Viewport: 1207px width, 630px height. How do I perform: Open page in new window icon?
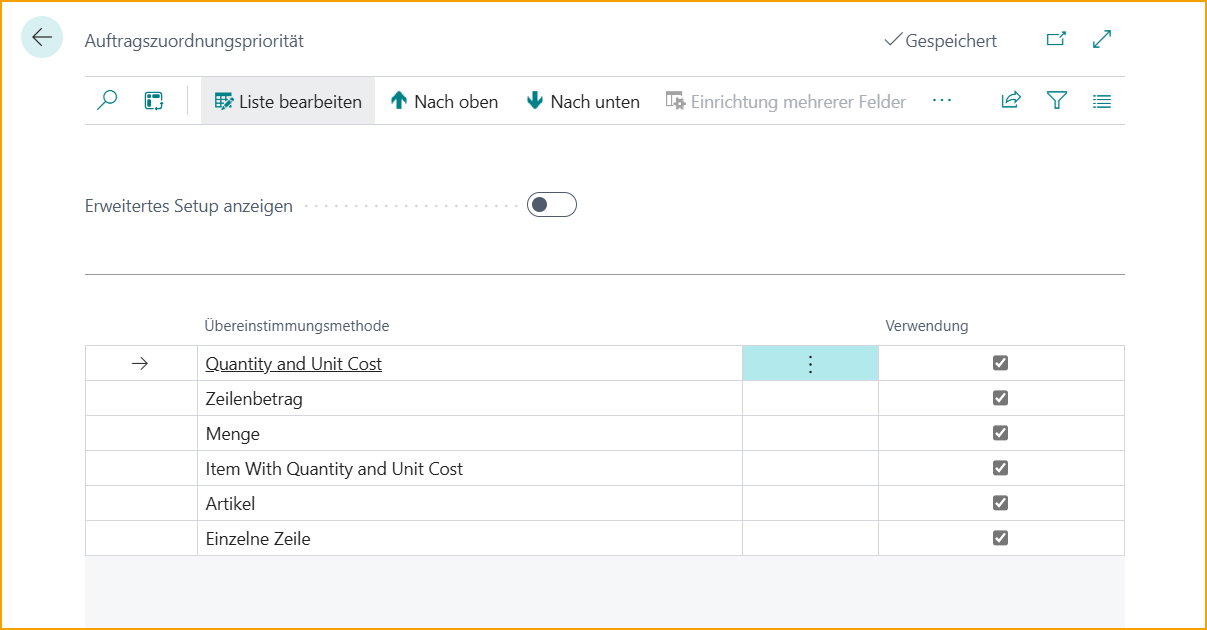(1056, 40)
